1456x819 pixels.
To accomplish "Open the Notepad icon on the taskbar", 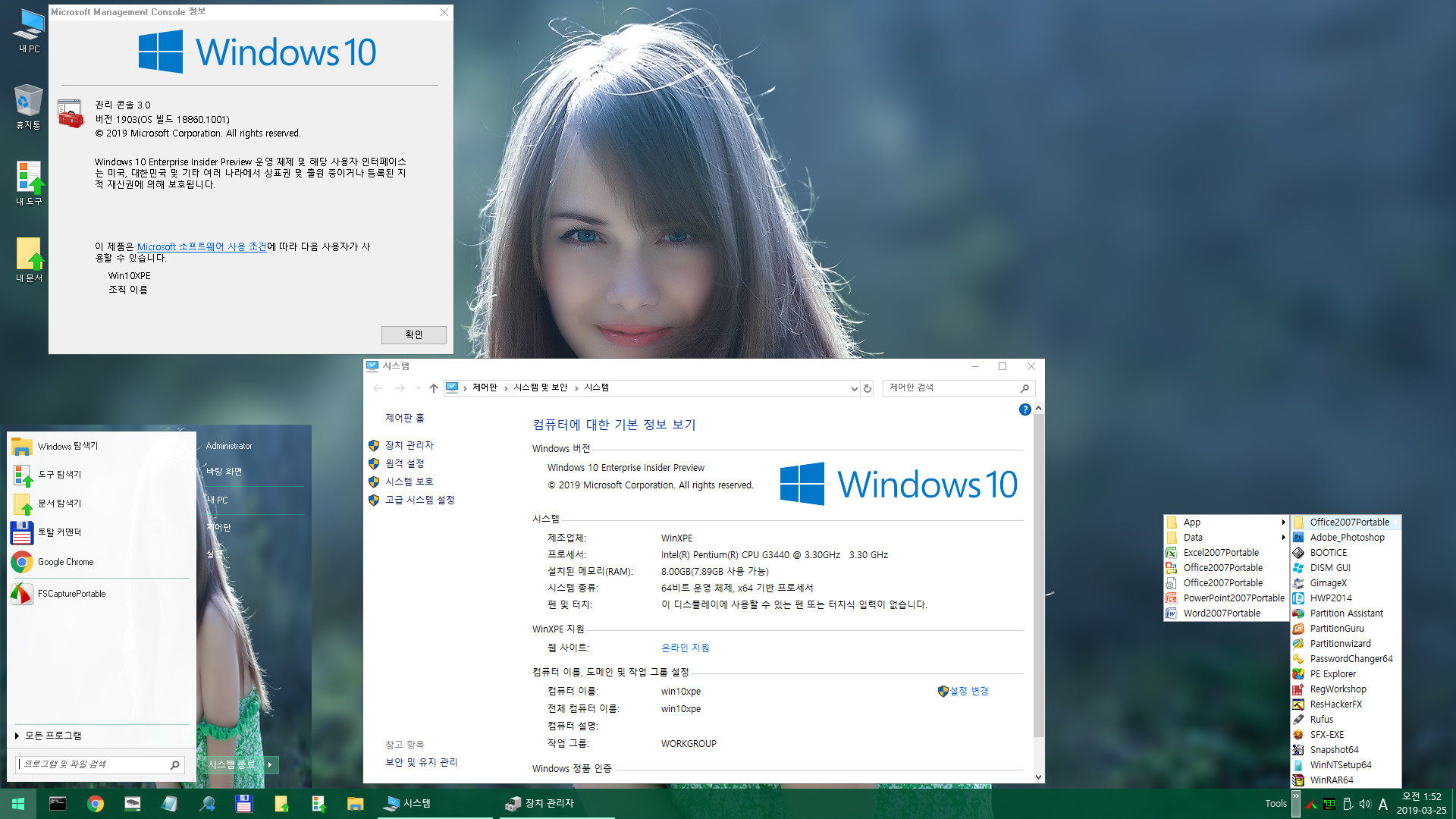I will [x=169, y=804].
